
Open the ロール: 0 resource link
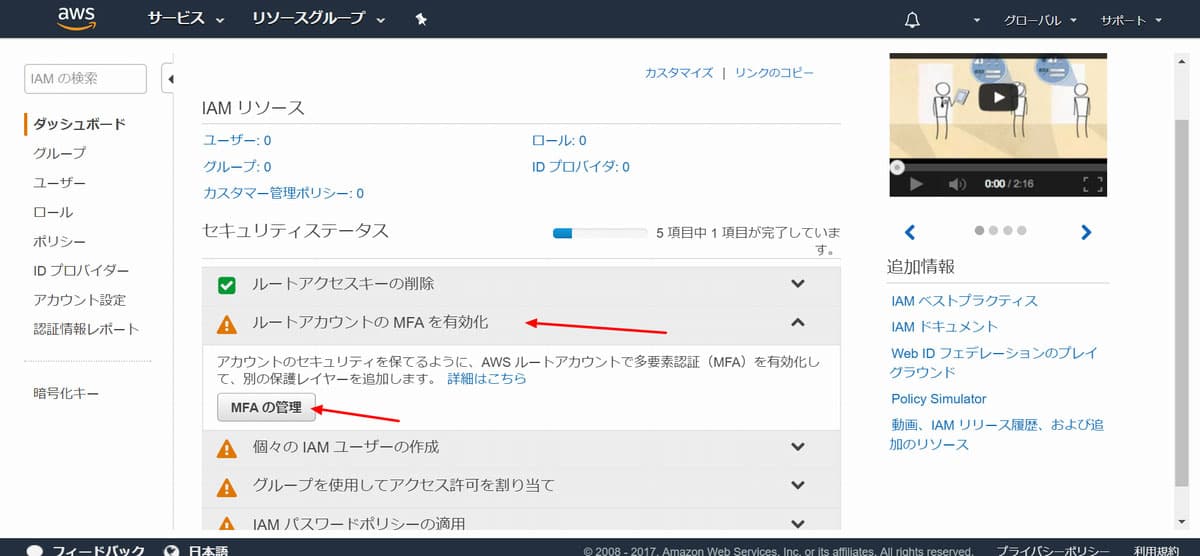559,140
